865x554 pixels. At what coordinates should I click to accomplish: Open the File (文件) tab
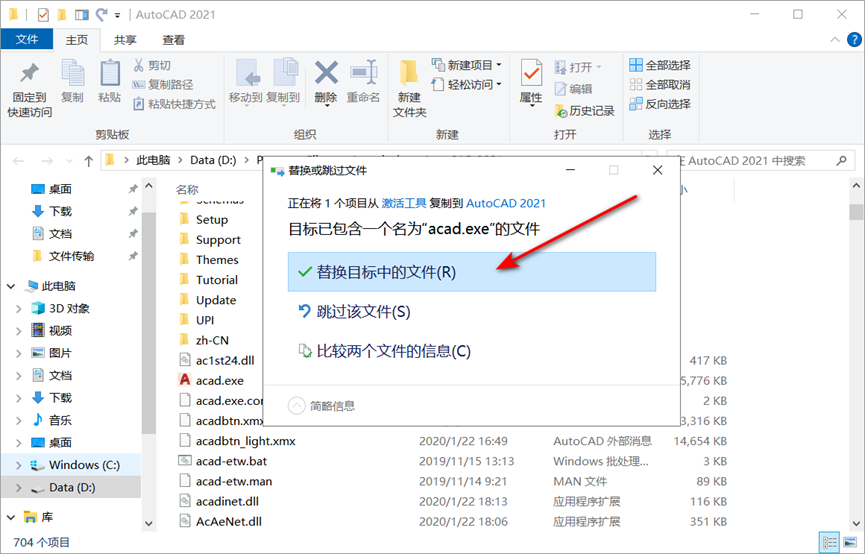[x=26, y=39]
